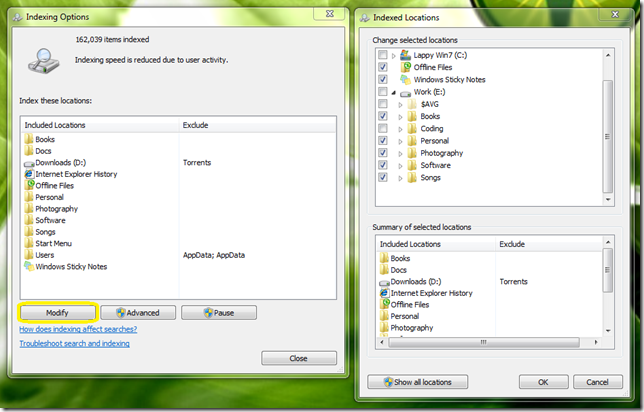
Task: Expand the Songs folder node
Action: click(x=400, y=178)
